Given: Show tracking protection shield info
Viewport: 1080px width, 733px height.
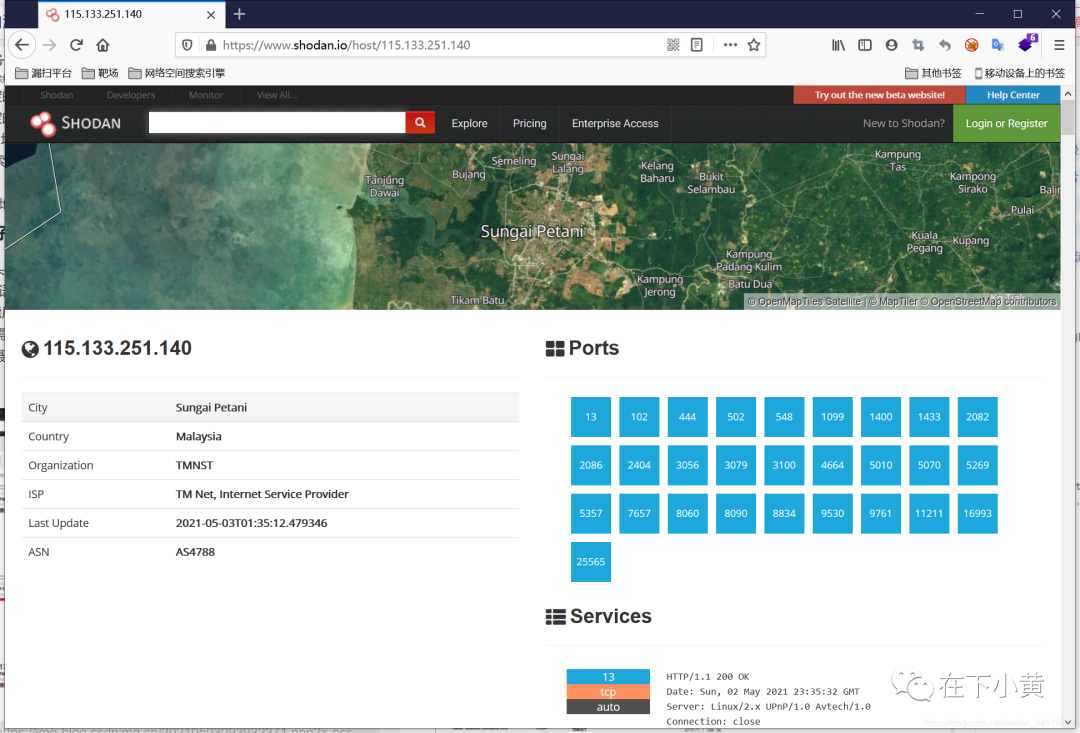Looking at the screenshot, I should (x=187, y=45).
